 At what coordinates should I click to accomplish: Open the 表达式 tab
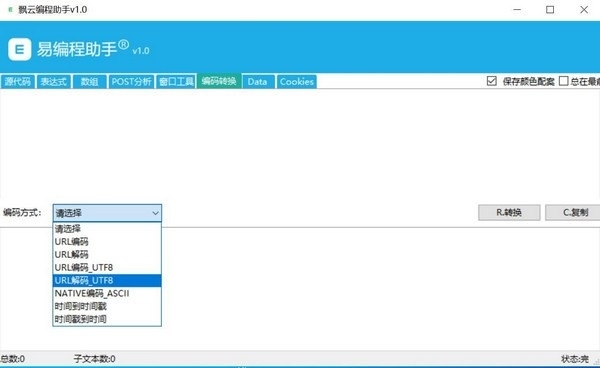click(54, 81)
